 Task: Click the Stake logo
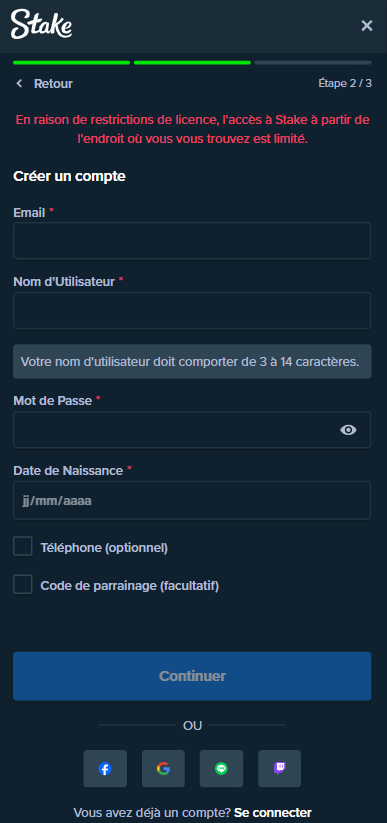tap(41, 24)
